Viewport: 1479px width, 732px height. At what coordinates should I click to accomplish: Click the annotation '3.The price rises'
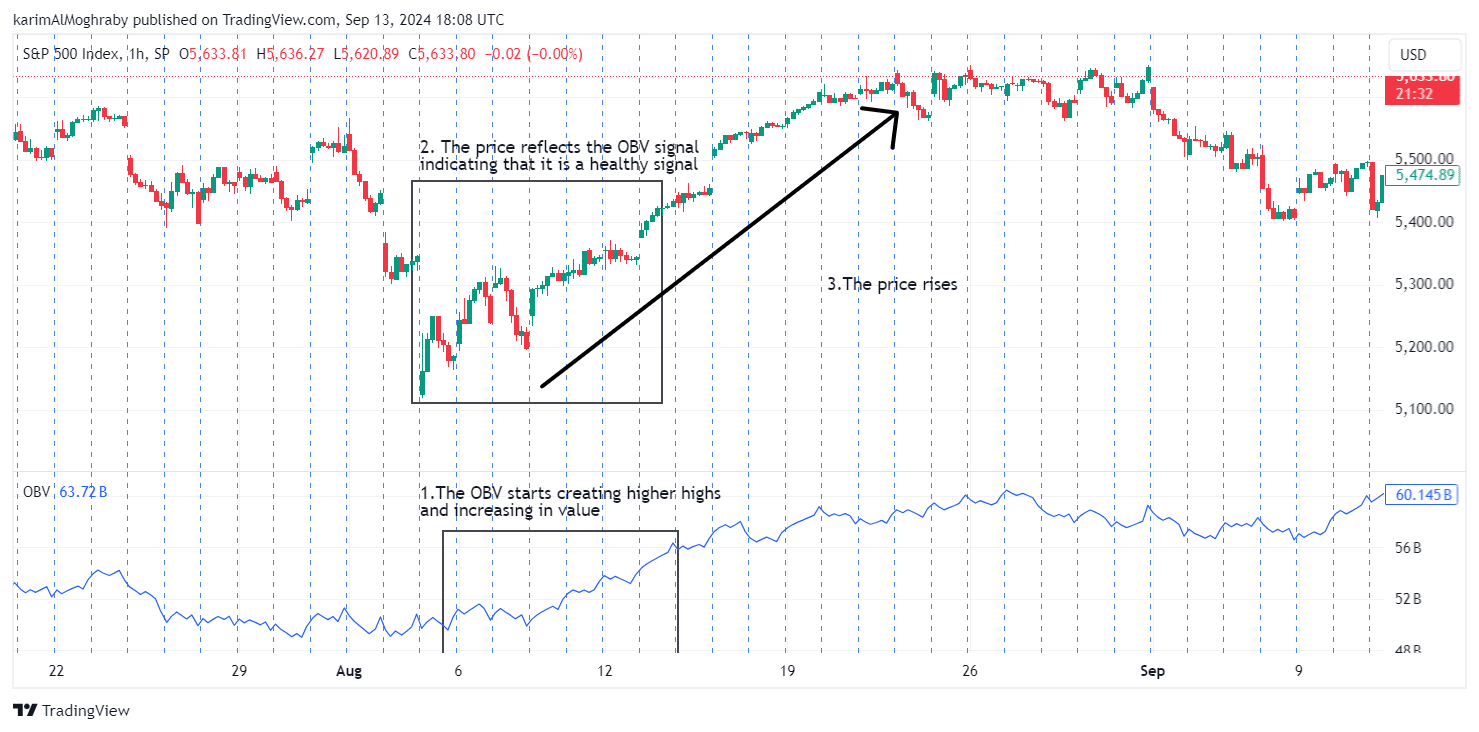point(892,285)
